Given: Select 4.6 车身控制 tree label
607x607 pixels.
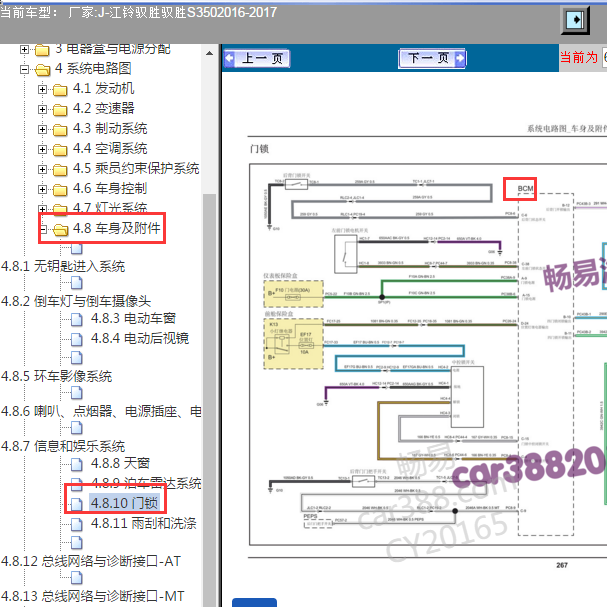Looking at the screenshot, I should tap(110, 189).
